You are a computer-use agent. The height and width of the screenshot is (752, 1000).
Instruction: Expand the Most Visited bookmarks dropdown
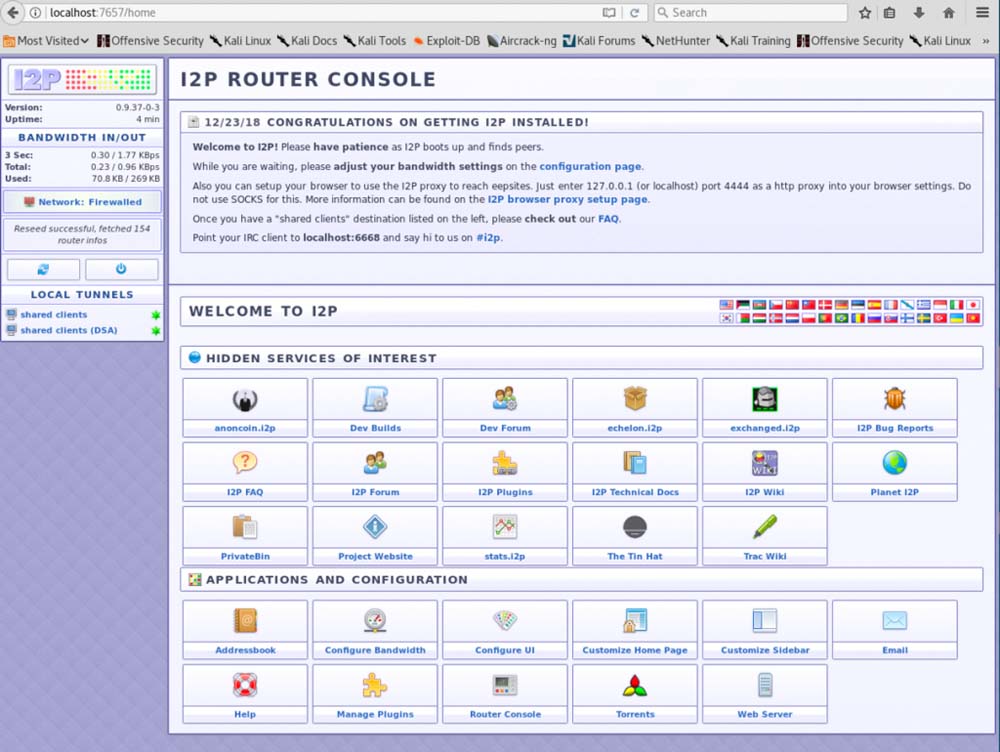coord(46,41)
